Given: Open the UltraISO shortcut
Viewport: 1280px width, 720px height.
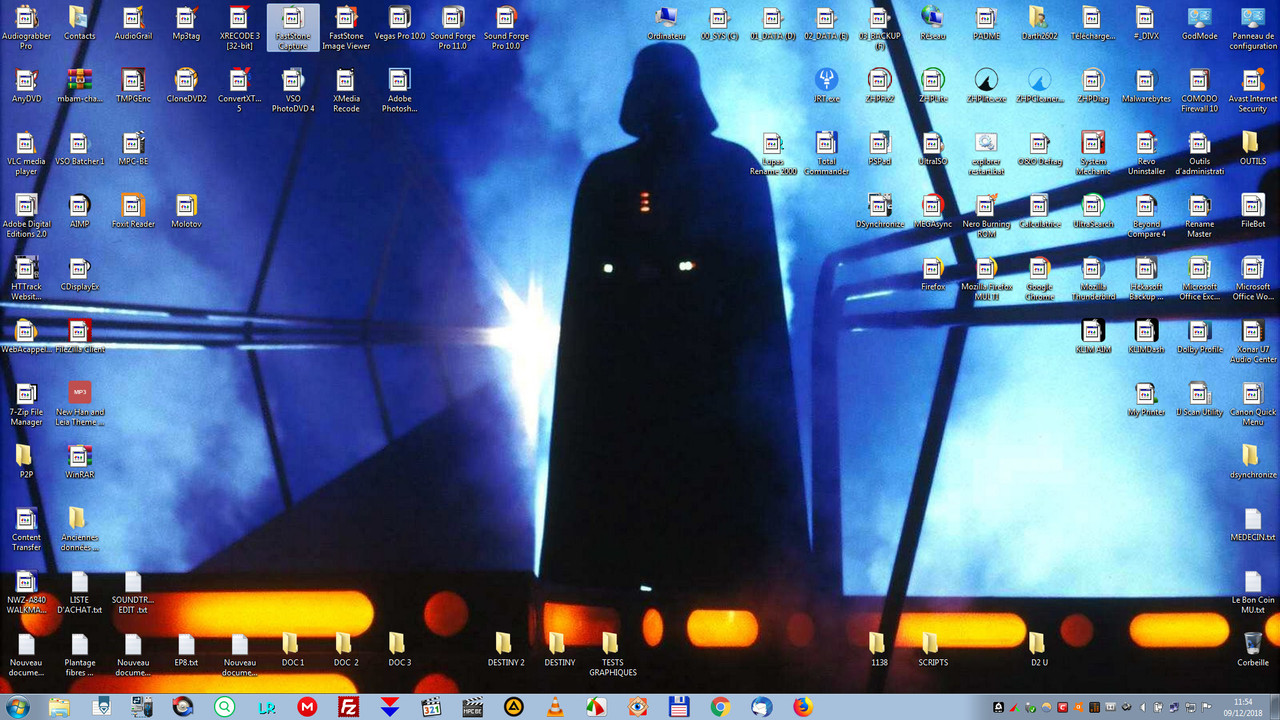Looking at the screenshot, I should click(x=932, y=149).
